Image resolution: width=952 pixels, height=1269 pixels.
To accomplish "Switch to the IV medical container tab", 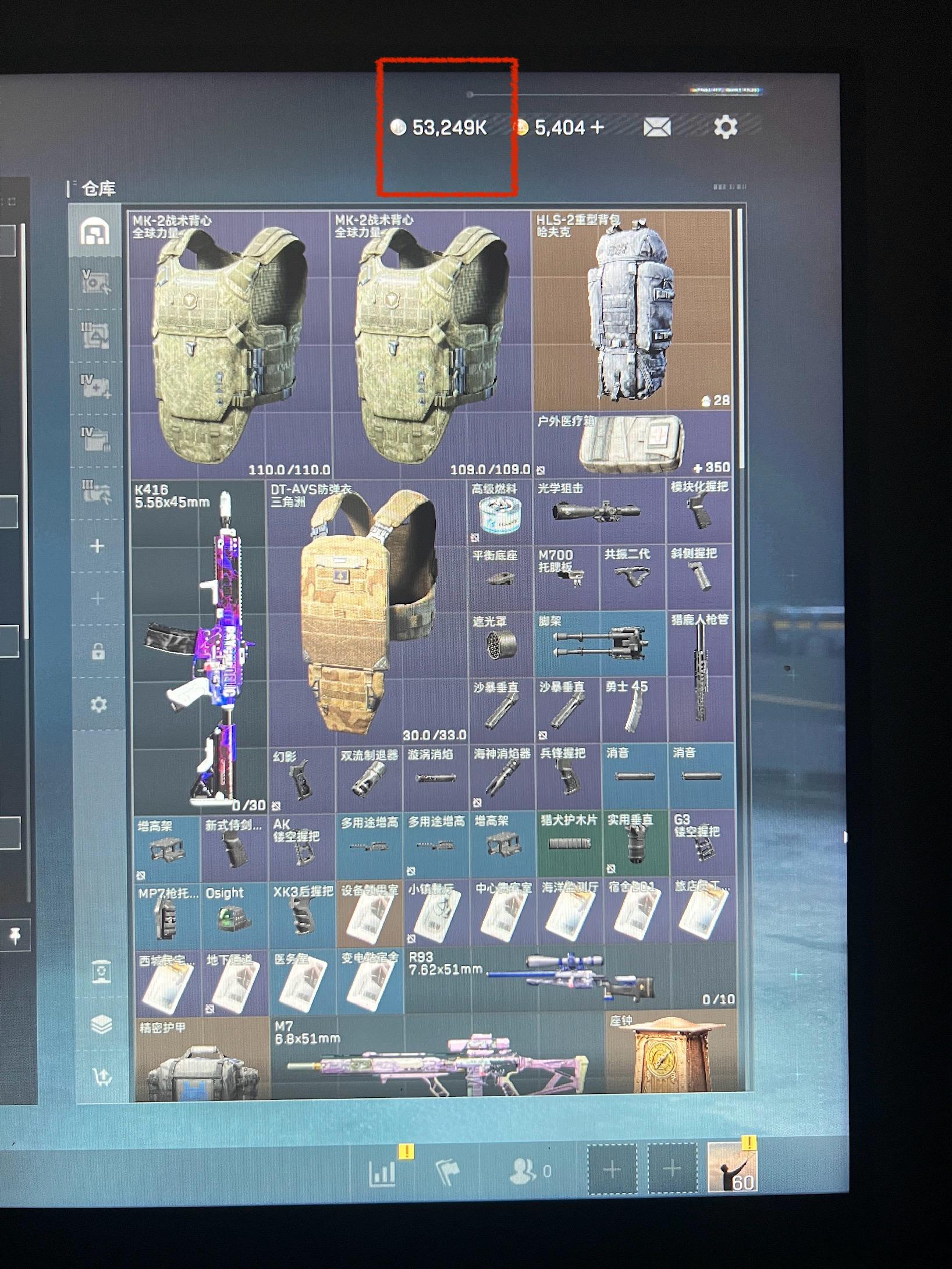I will [95, 386].
